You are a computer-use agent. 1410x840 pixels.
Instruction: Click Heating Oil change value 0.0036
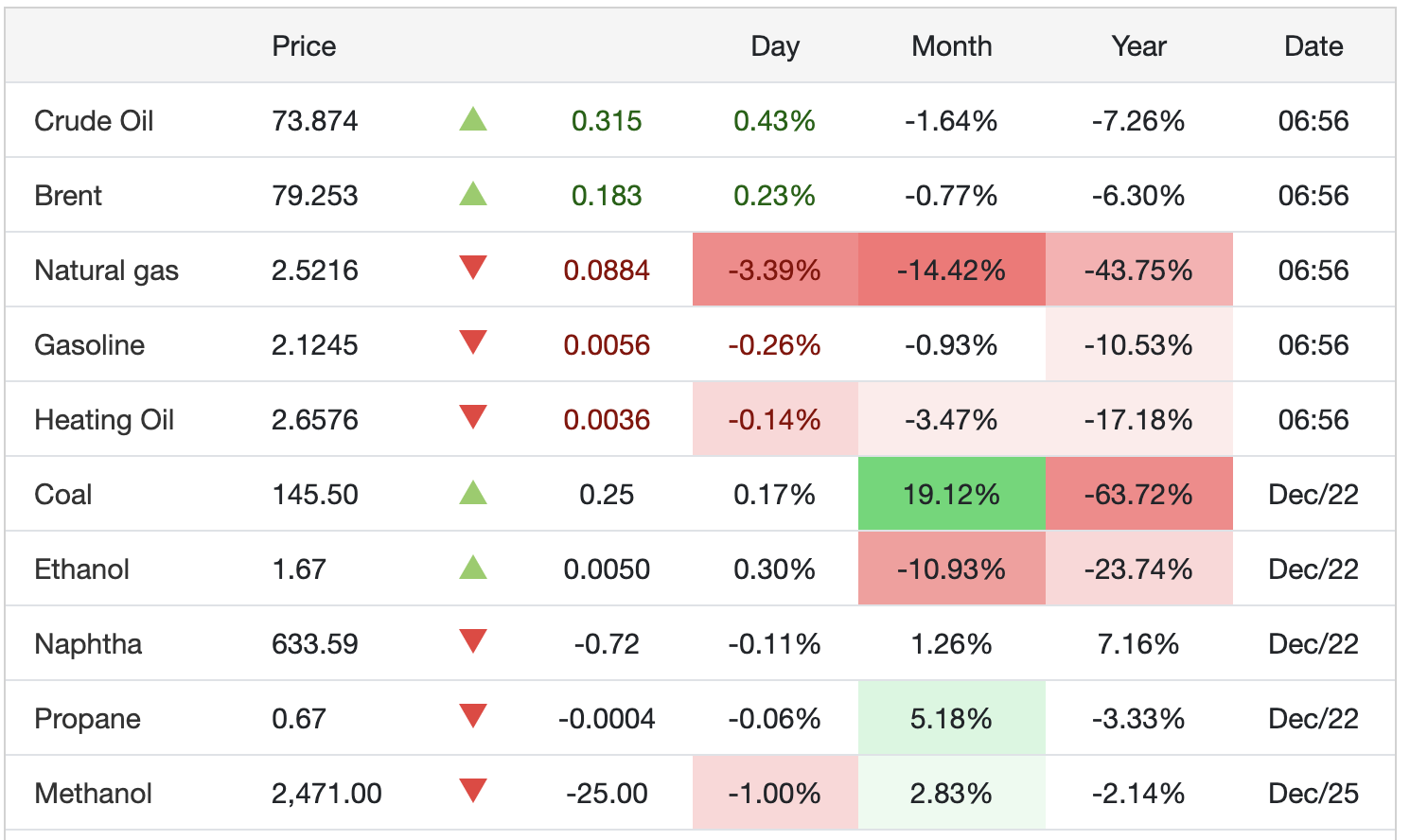(607, 420)
